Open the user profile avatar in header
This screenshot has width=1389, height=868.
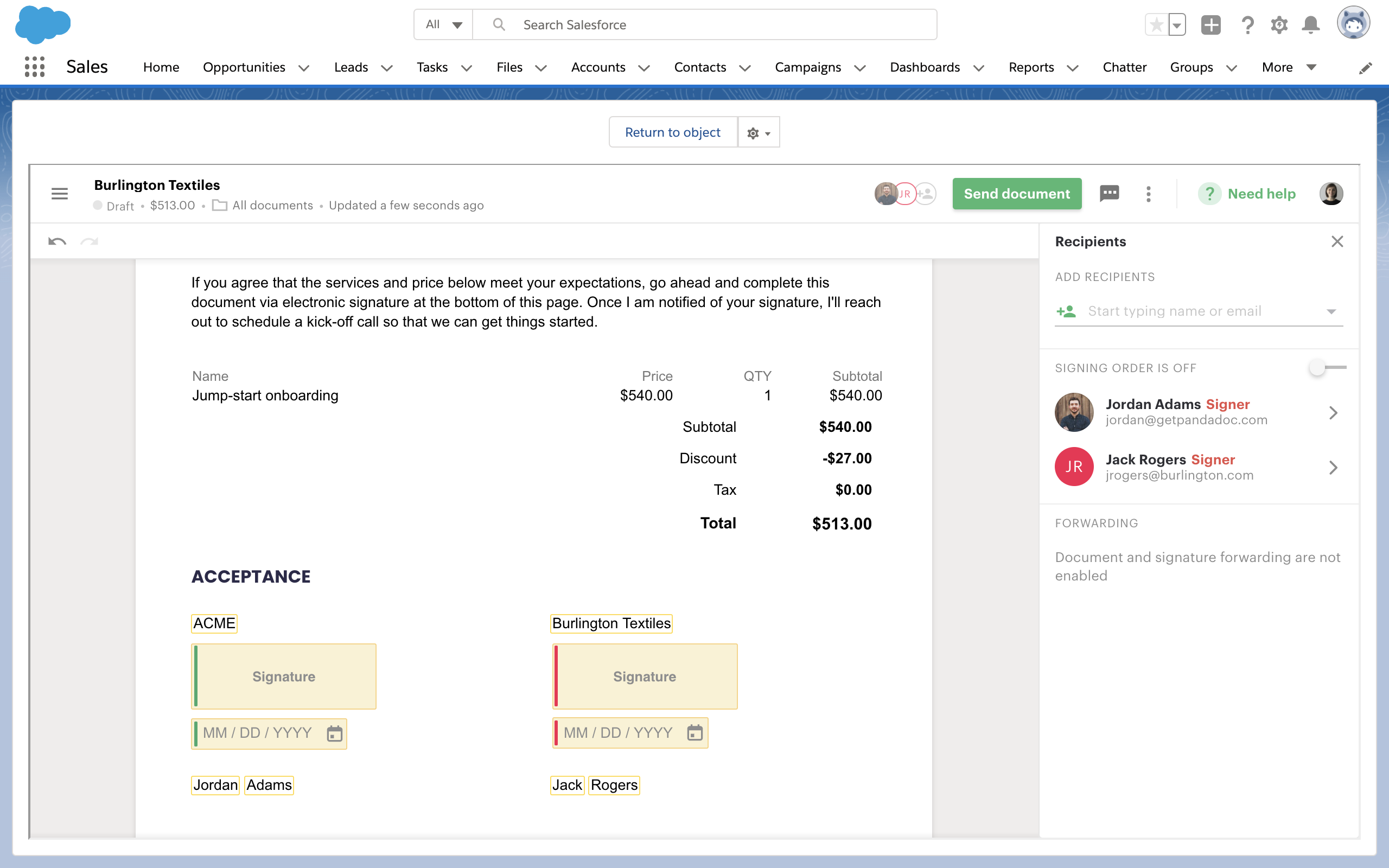1353,23
